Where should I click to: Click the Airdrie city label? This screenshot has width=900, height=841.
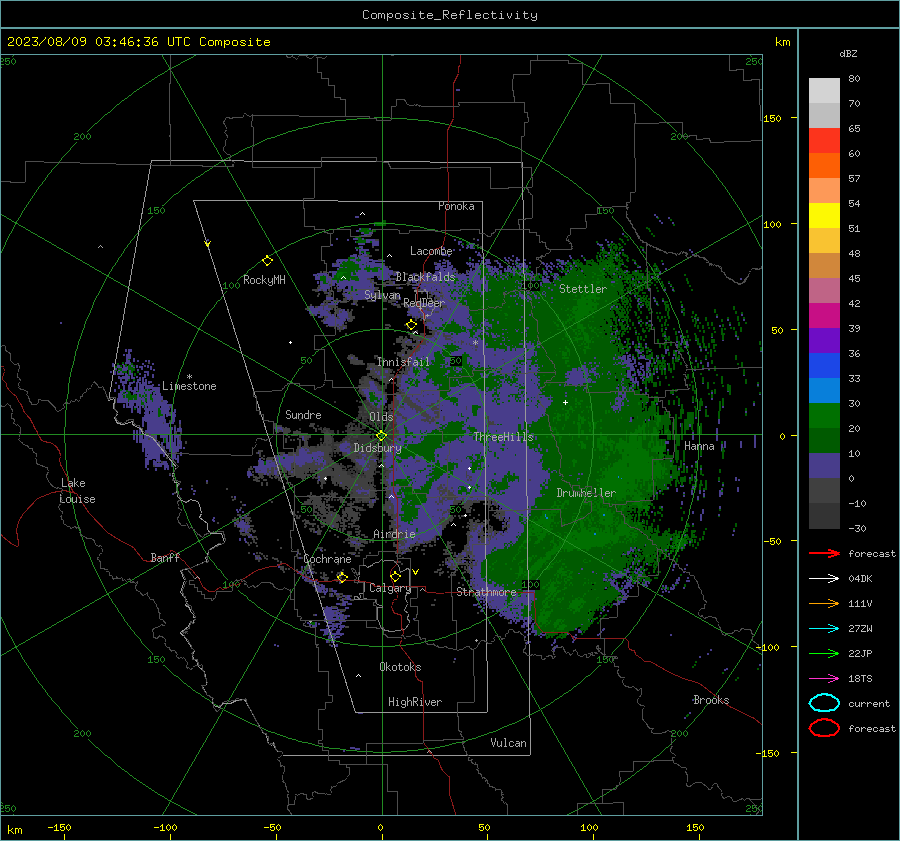tap(394, 534)
